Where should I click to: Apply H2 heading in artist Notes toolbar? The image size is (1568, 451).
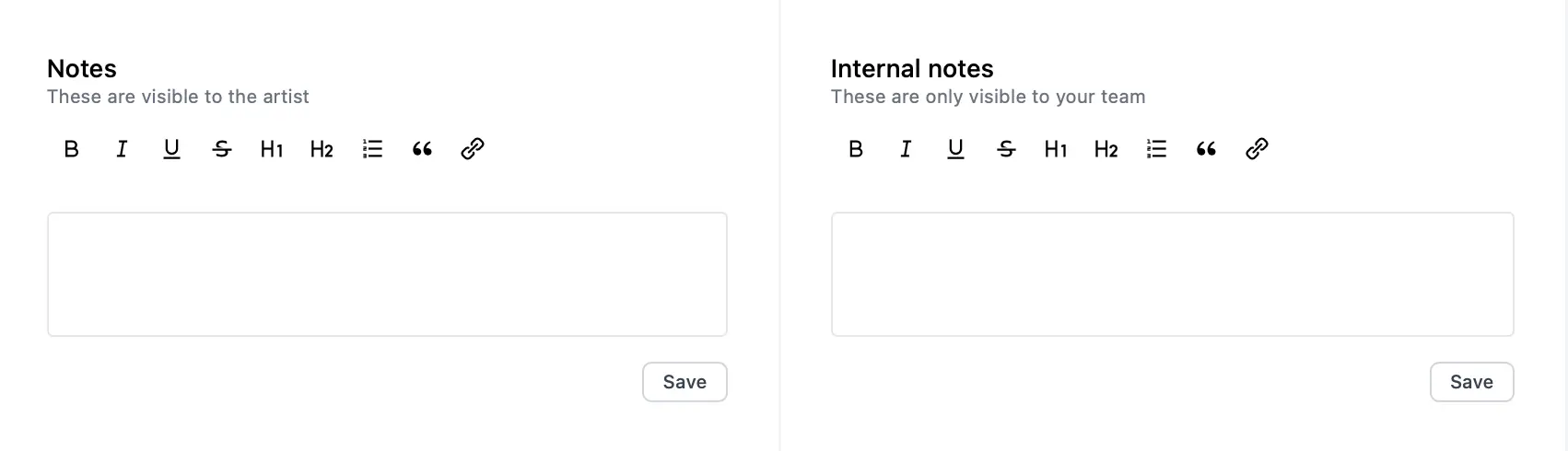(x=322, y=149)
